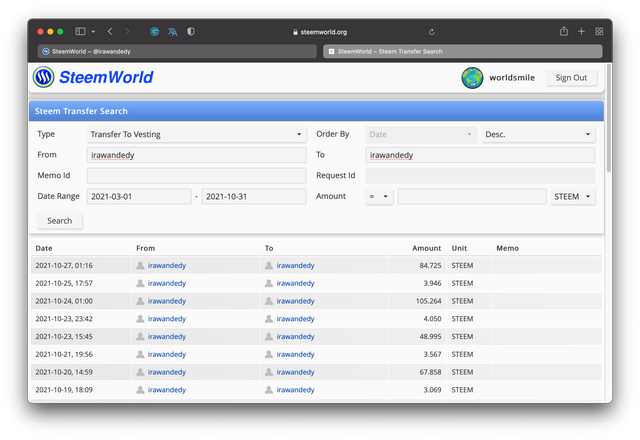Click the steemworld.org address bar

pyautogui.click(x=320, y=32)
